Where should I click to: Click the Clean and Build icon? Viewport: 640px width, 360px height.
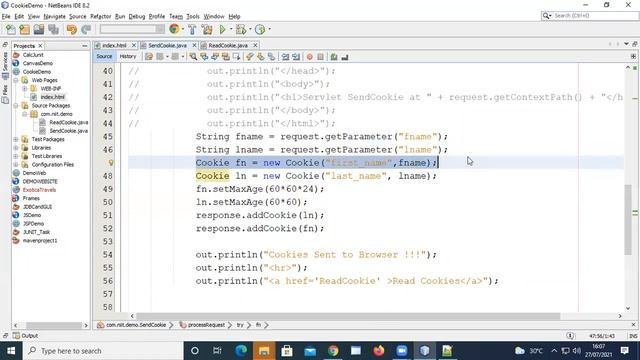(207, 29)
